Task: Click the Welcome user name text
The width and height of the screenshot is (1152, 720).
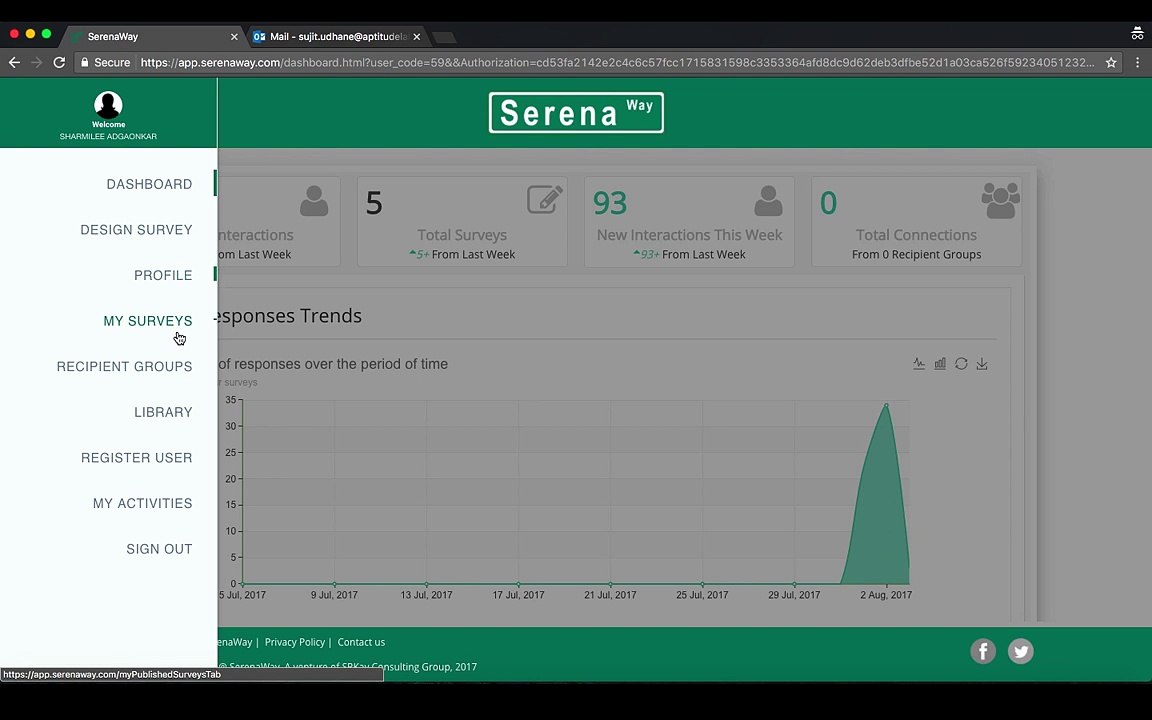Action: 108,137
